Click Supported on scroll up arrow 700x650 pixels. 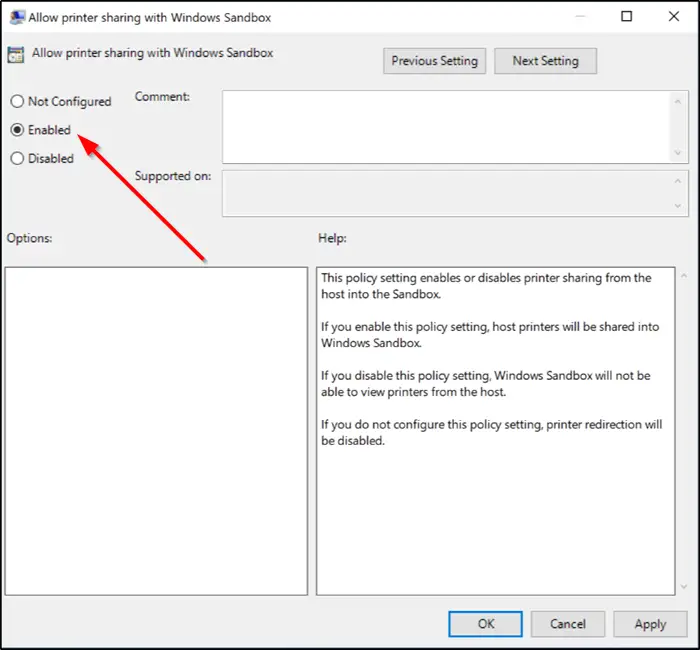(x=678, y=181)
